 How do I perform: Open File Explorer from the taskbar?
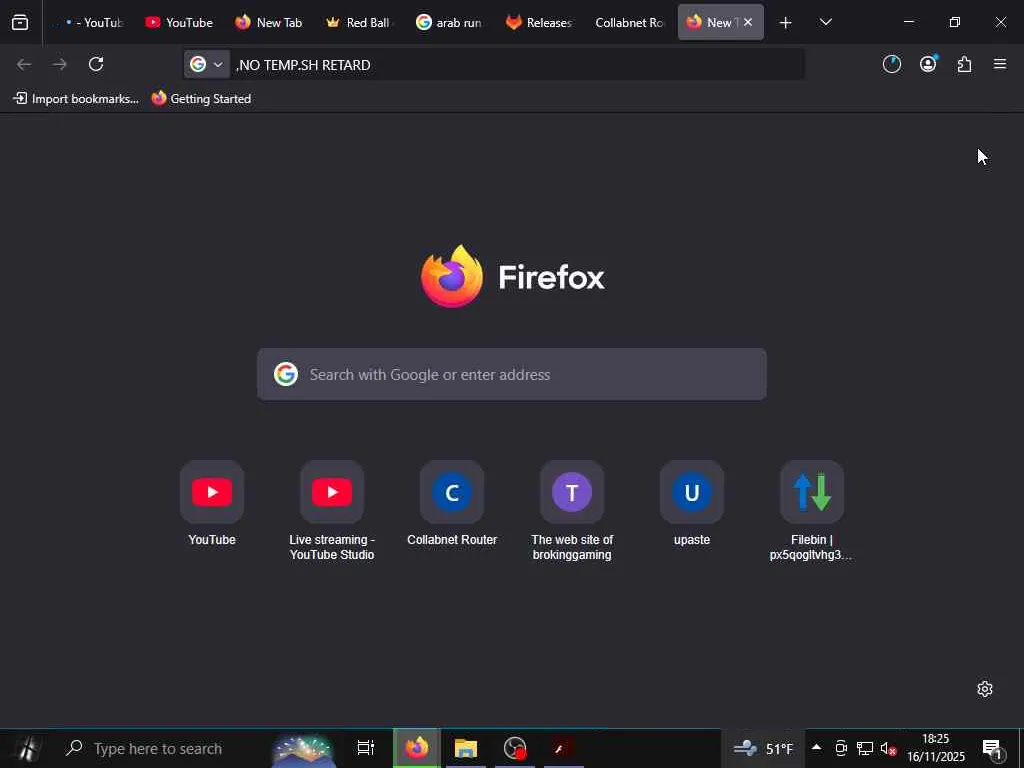coord(466,748)
